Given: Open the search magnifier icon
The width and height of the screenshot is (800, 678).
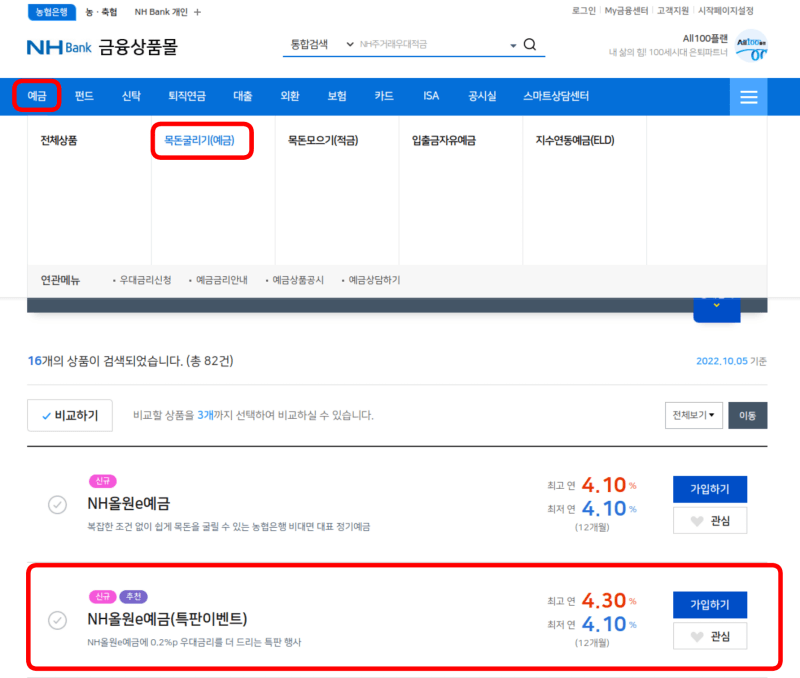Looking at the screenshot, I should click(x=530, y=44).
